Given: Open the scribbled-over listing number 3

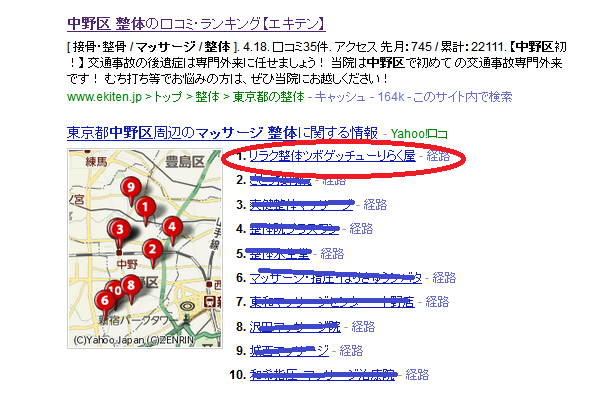Looking at the screenshot, I should [x=302, y=205].
